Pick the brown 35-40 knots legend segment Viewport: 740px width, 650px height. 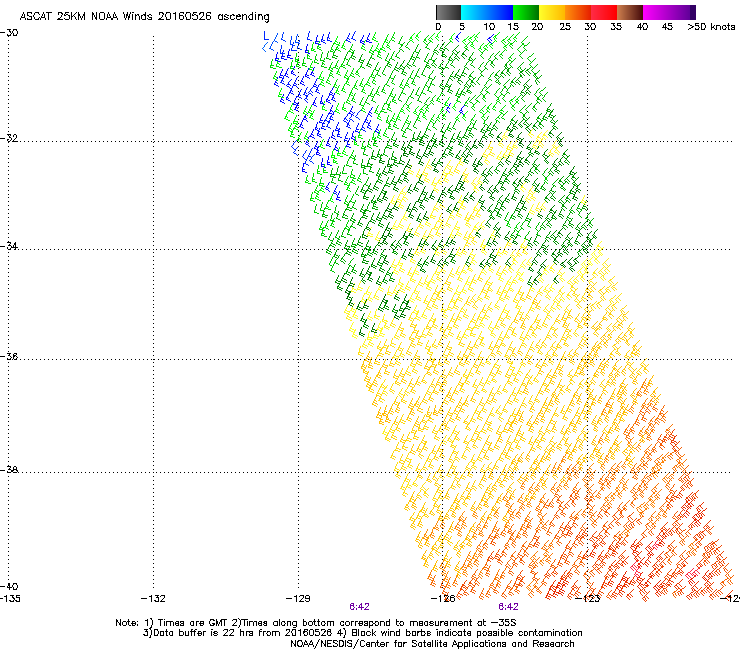click(x=630, y=12)
